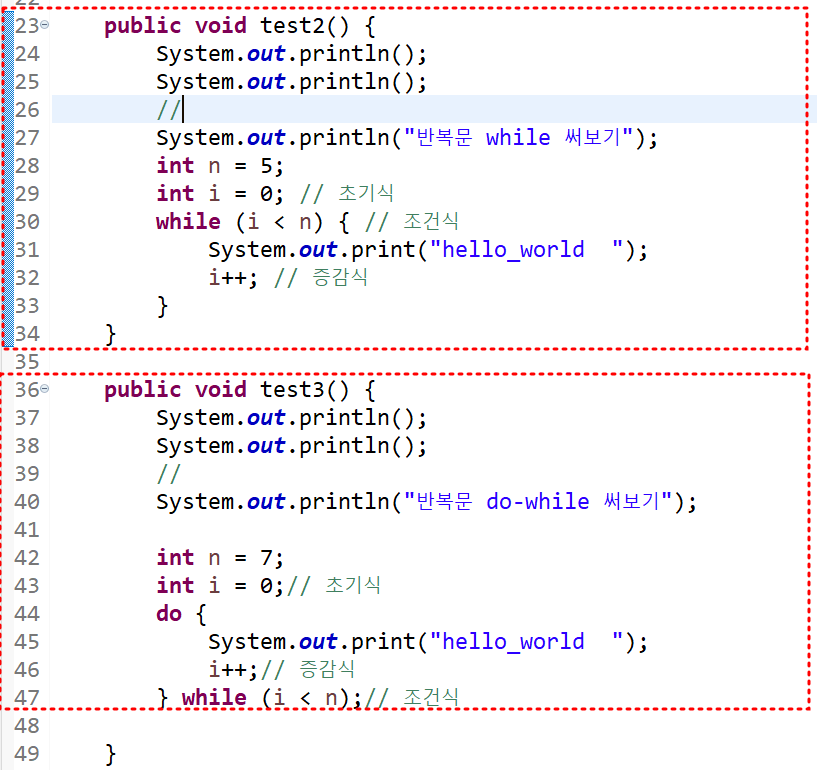Click line number 41 in the gutter
Image resolution: width=817 pixels, height=770 pixels.
pos(27,530)
